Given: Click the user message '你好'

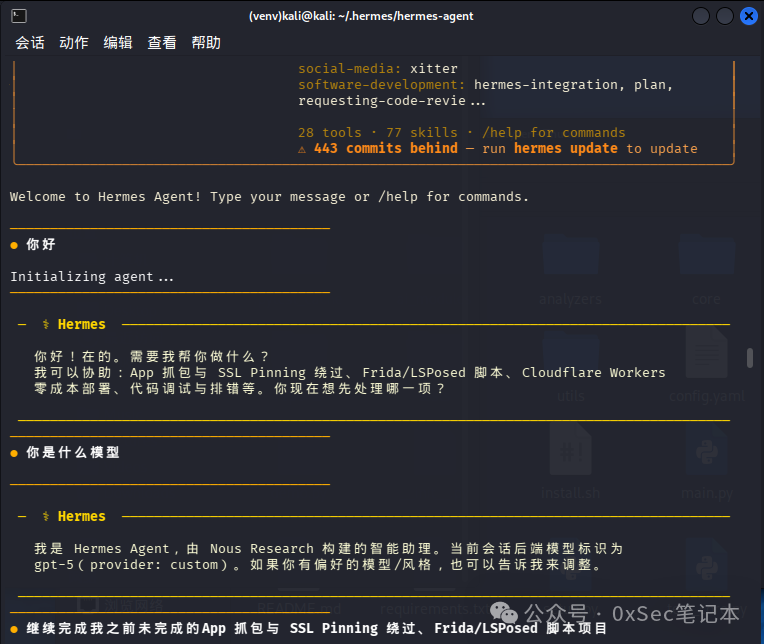Looking at the screenshot, I should pyautogui.click(x=41, y=244).
